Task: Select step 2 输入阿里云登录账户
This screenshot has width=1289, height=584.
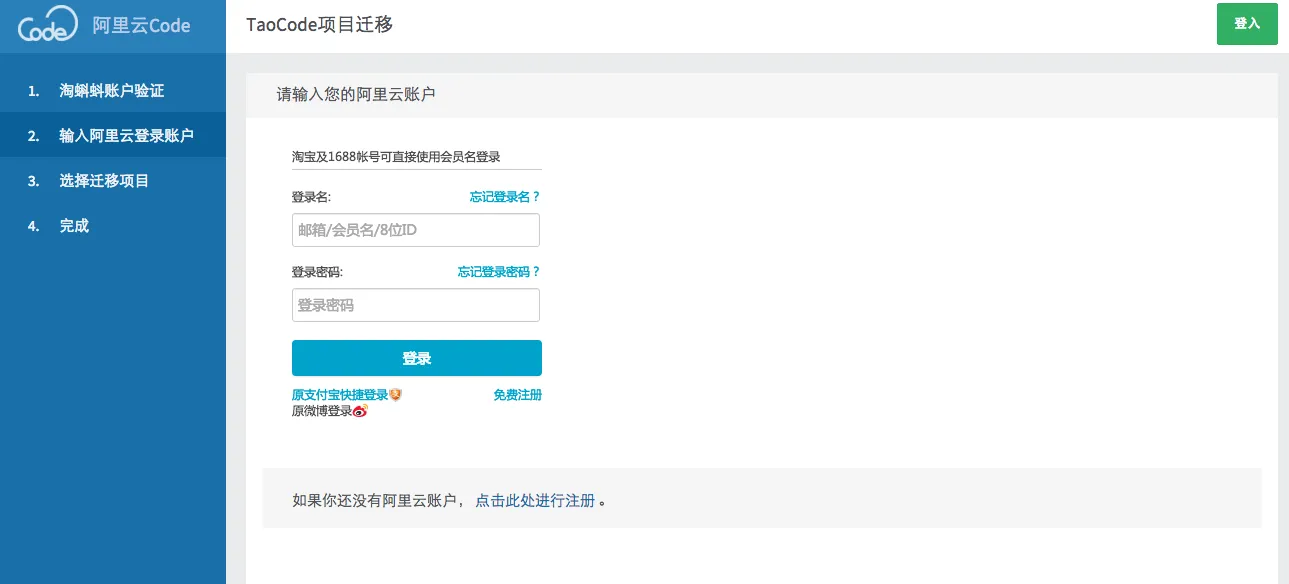Action: pyautogui.click(x=113, y=136)
